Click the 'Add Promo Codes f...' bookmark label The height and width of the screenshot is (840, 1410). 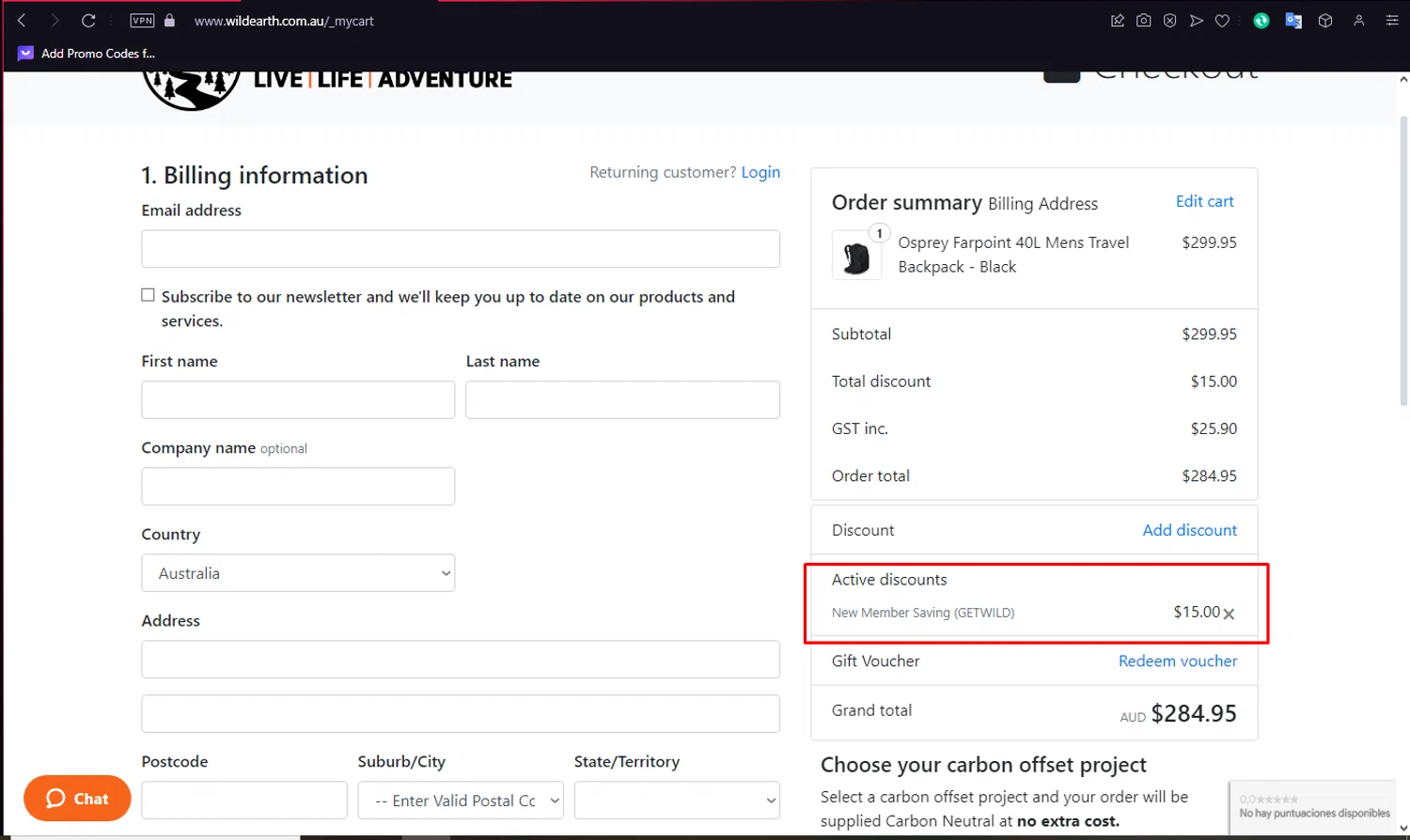(x=98, y=54)
